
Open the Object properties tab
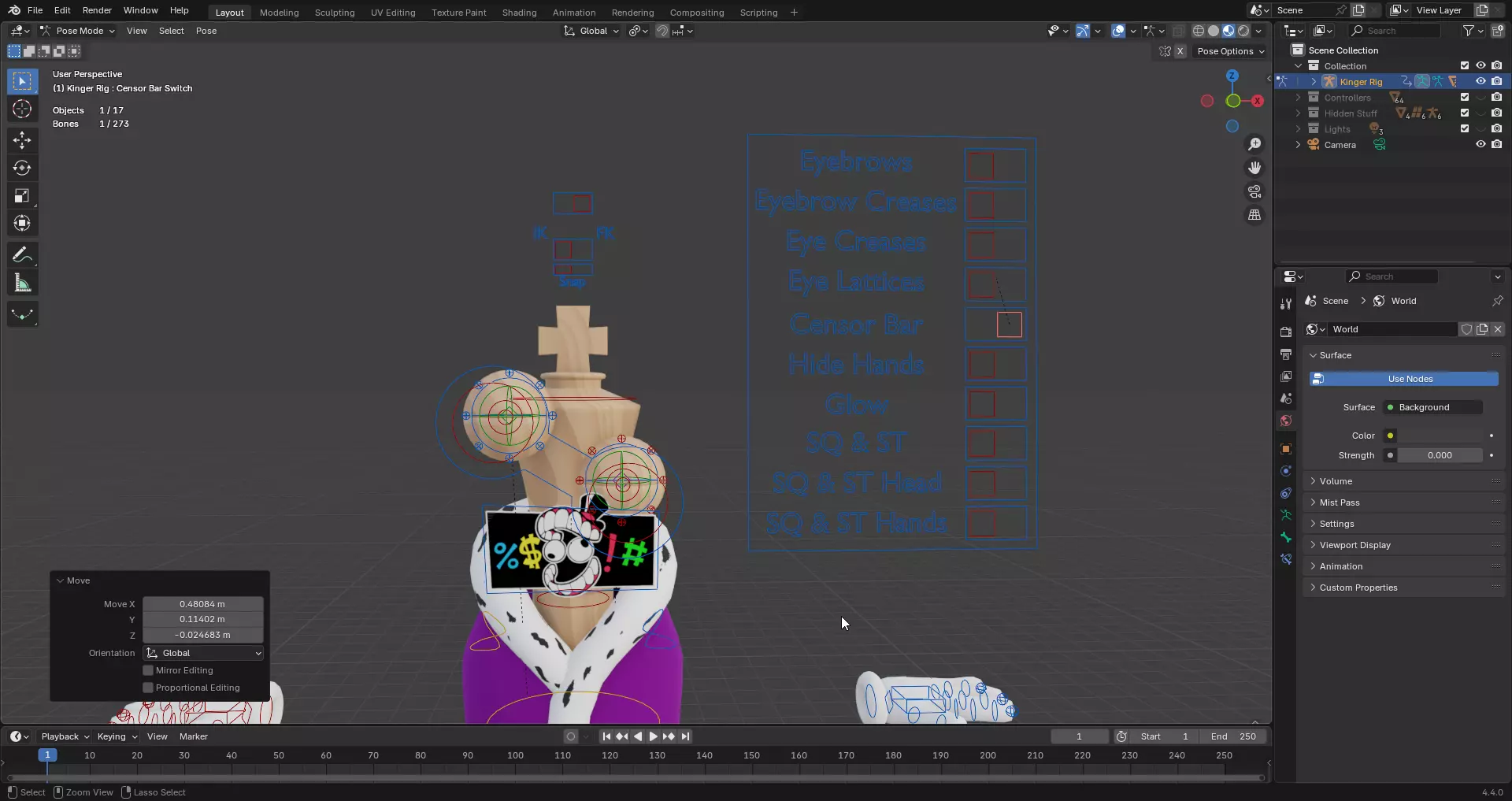tap(1286, 449)
